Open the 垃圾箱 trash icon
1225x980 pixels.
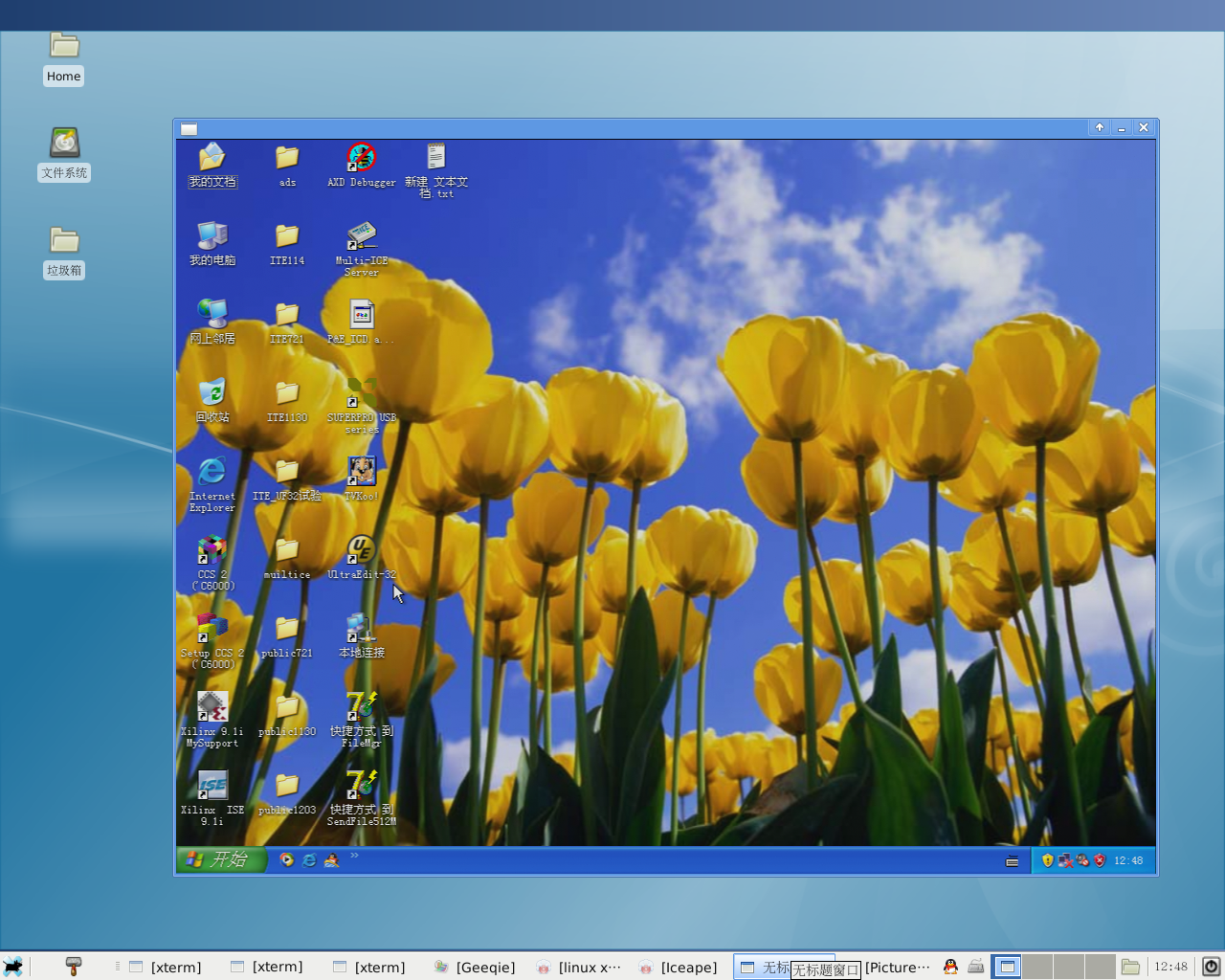coord(64,253)
